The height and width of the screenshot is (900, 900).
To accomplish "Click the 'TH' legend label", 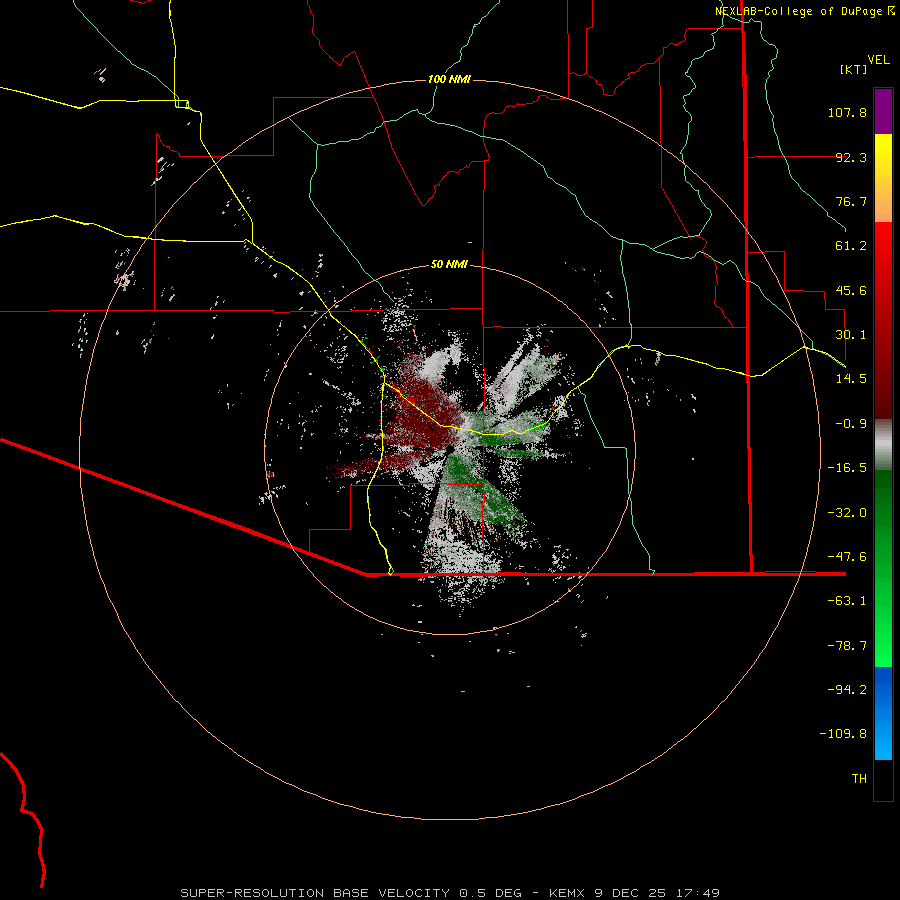I will click(859, 779).
